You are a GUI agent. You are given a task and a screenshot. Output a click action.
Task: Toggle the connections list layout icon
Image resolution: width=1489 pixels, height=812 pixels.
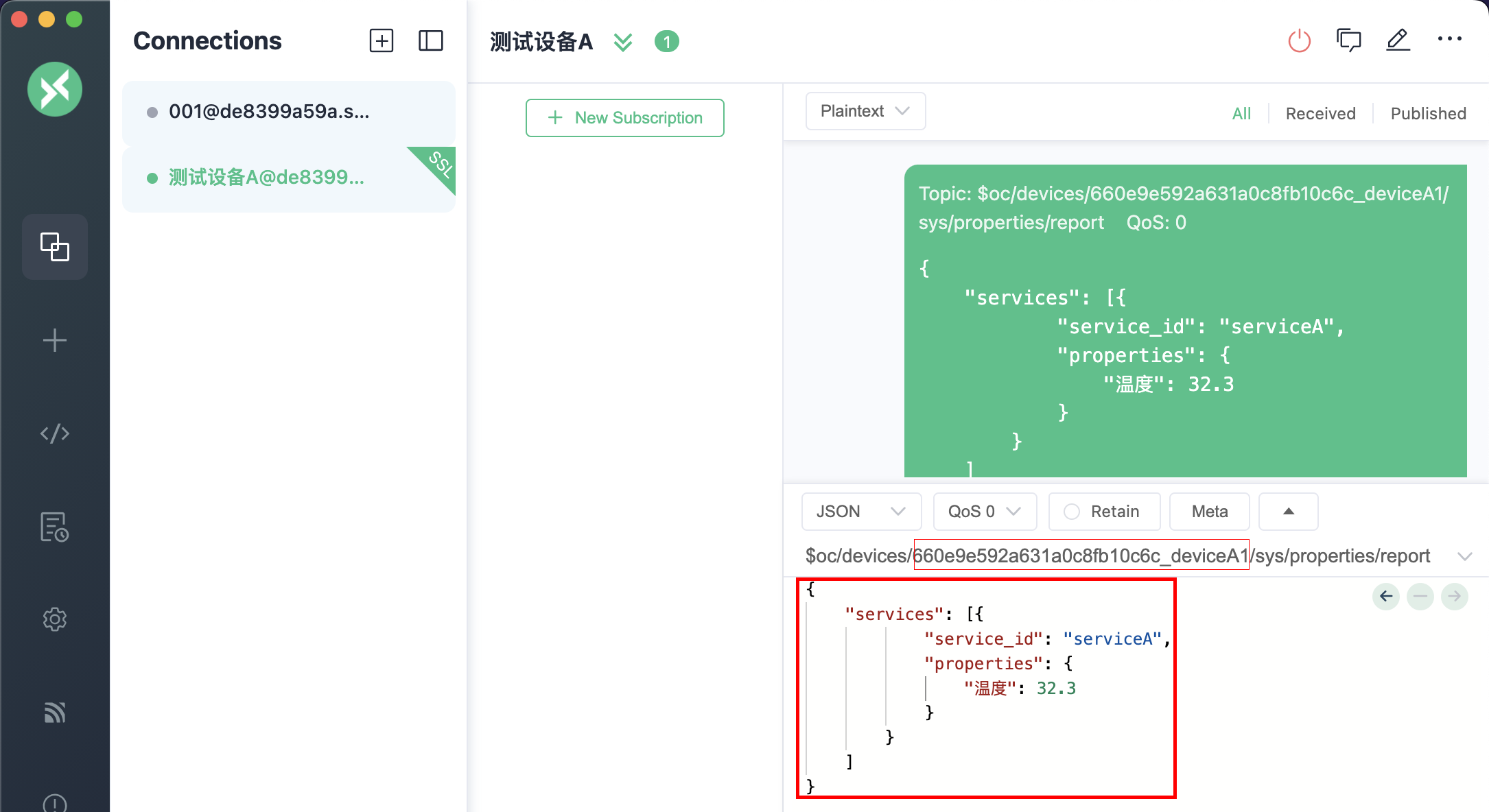[431, 41]
